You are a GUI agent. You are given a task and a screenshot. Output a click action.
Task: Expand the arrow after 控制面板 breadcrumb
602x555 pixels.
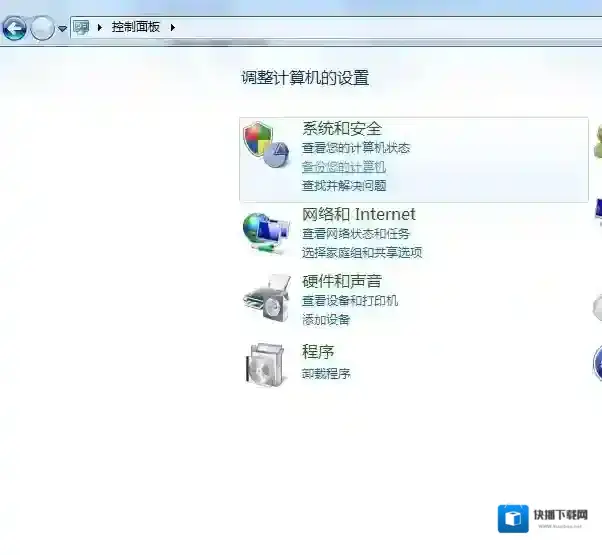point(172,27)
